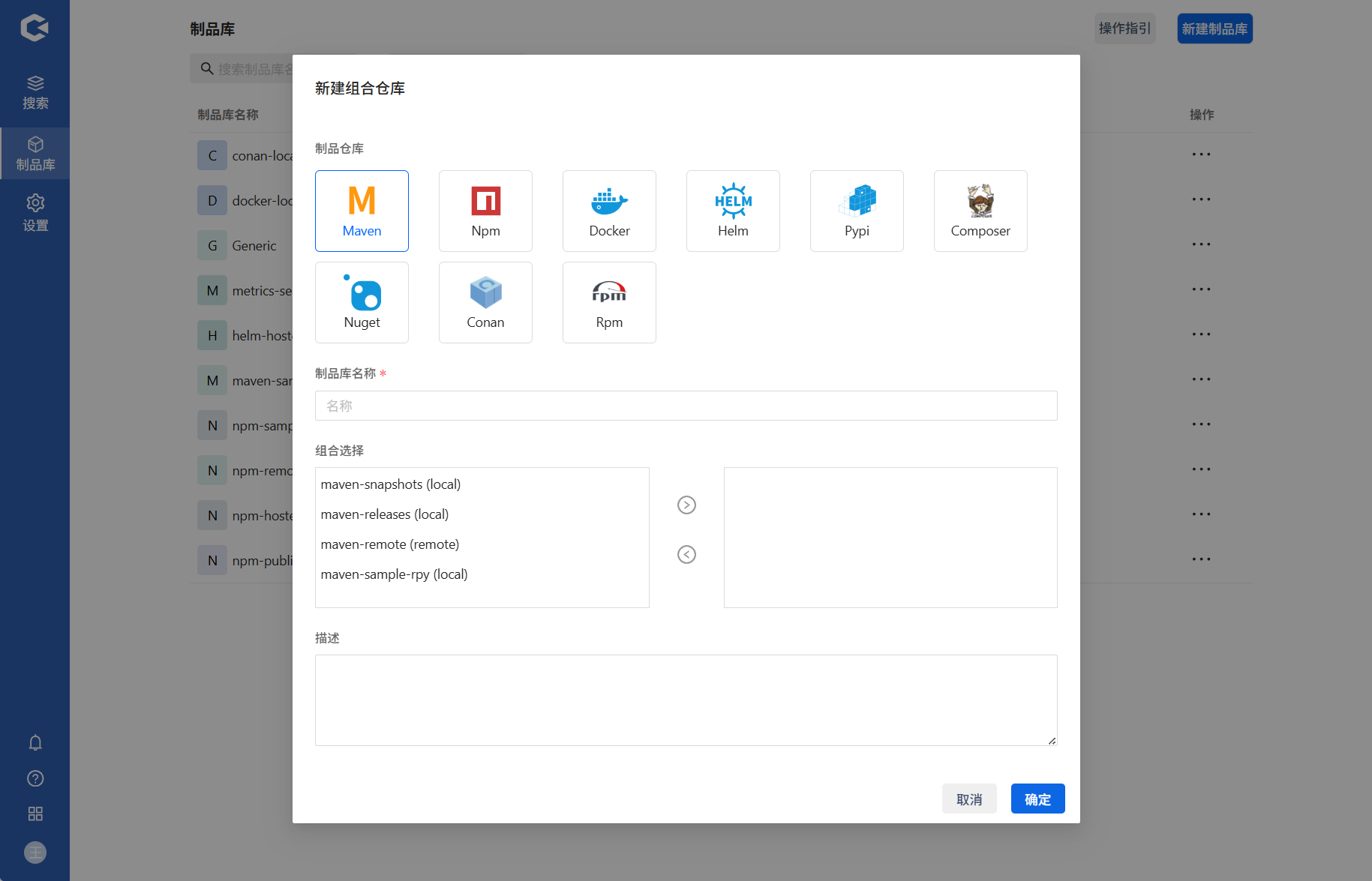Pick the Pypi repository type
This screenshot has width=1372, height=881.
857,211
